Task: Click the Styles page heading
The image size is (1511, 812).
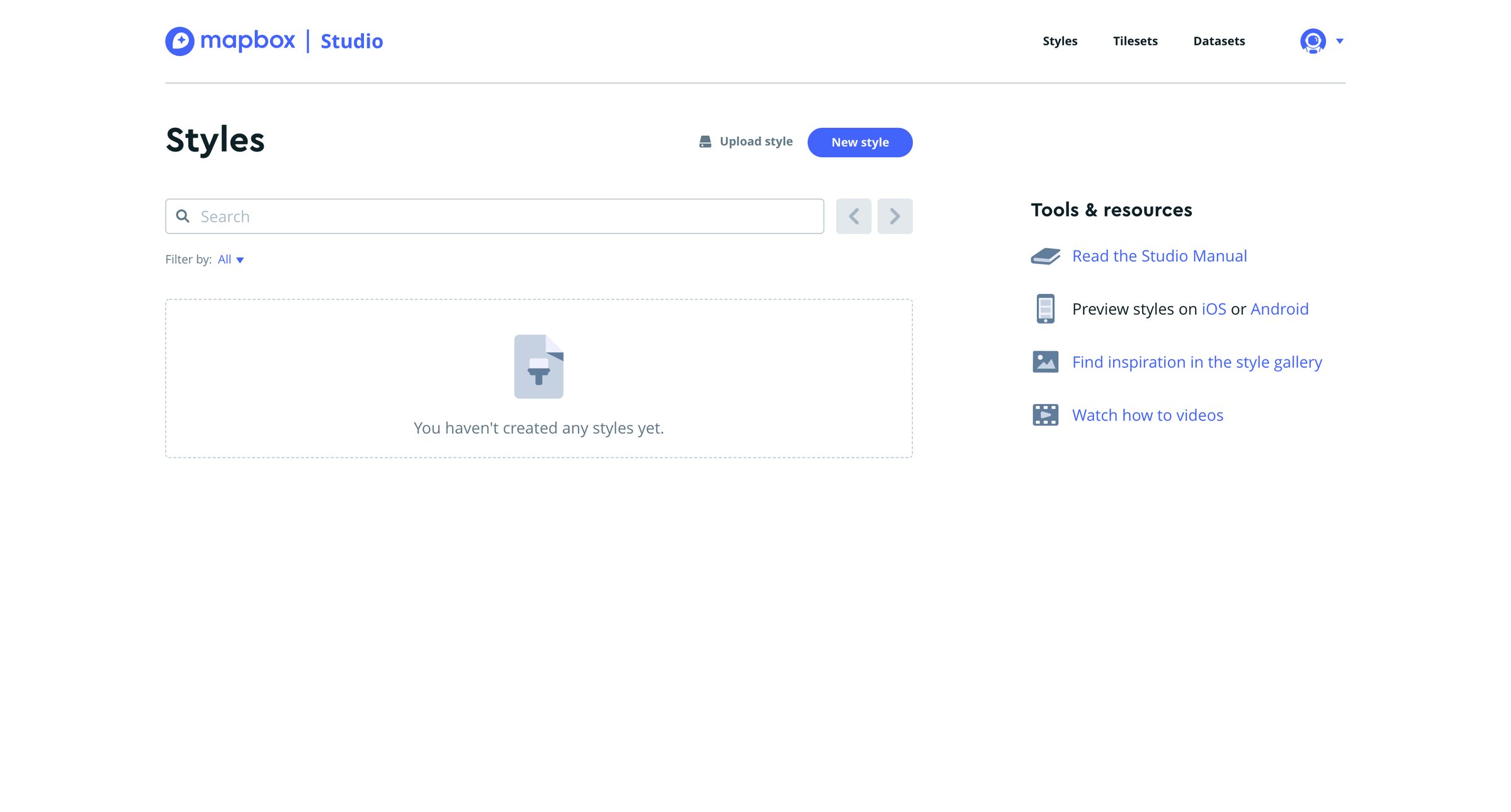Action: click(215, 140)
